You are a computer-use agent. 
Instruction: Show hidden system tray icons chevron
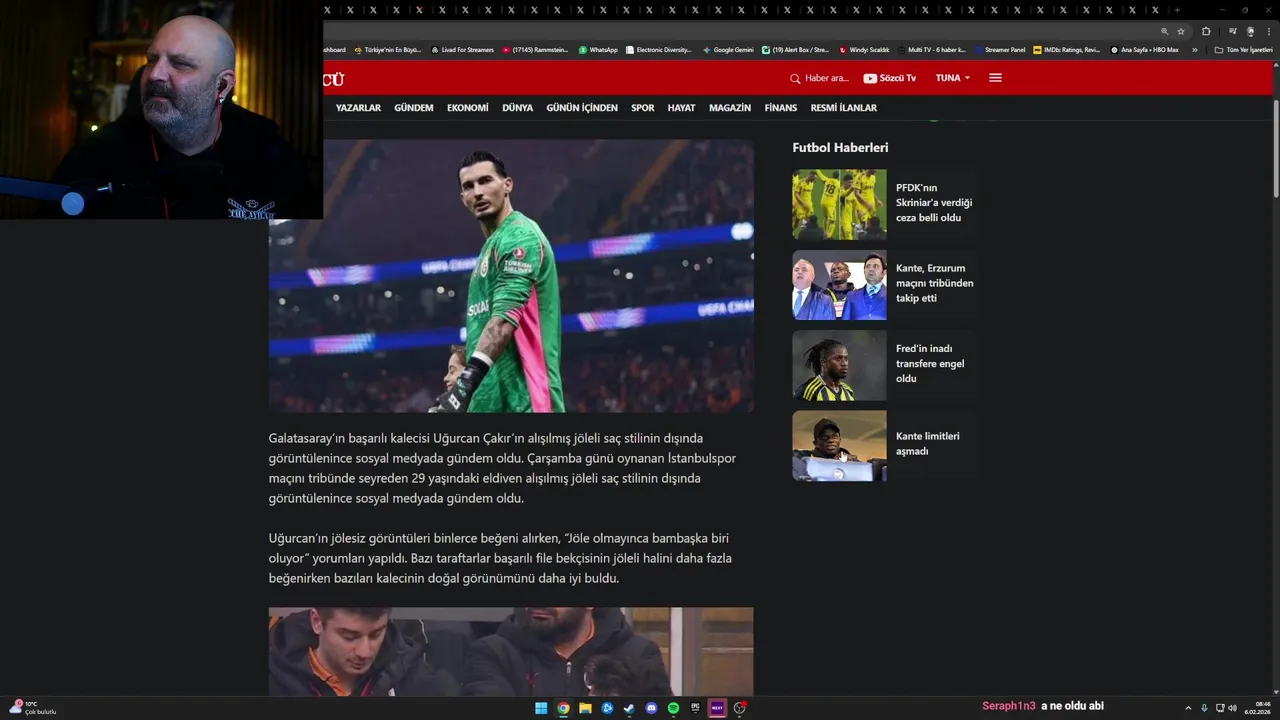(1188, 708)
